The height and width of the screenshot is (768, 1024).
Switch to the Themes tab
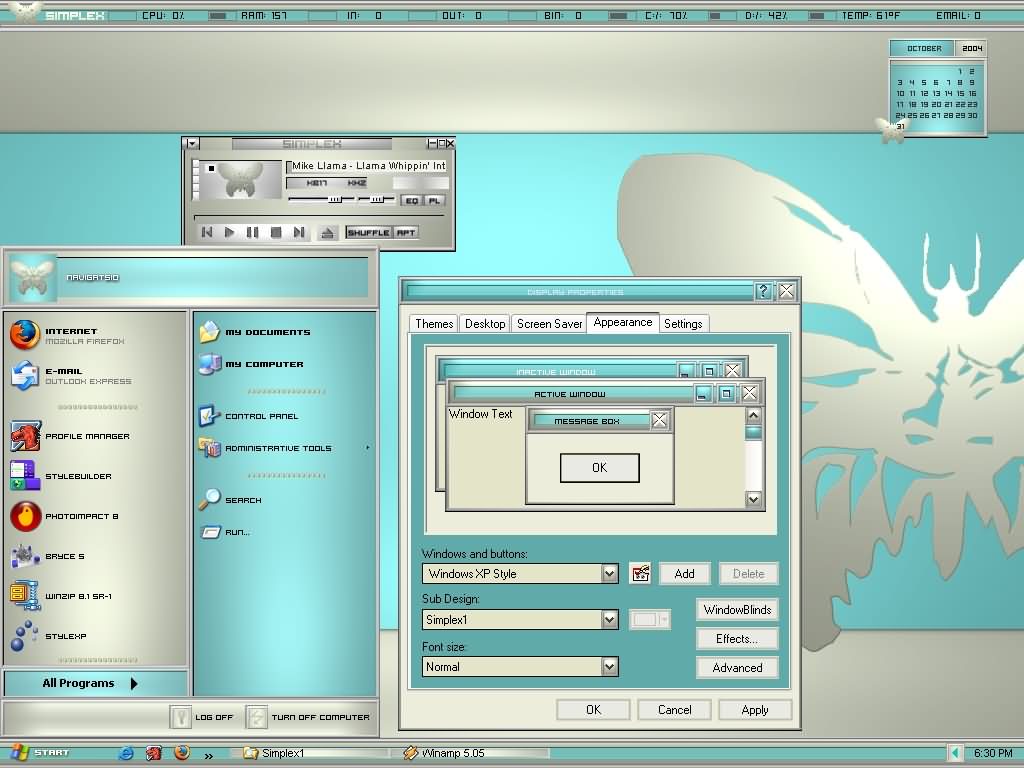[x=434, y=324]
